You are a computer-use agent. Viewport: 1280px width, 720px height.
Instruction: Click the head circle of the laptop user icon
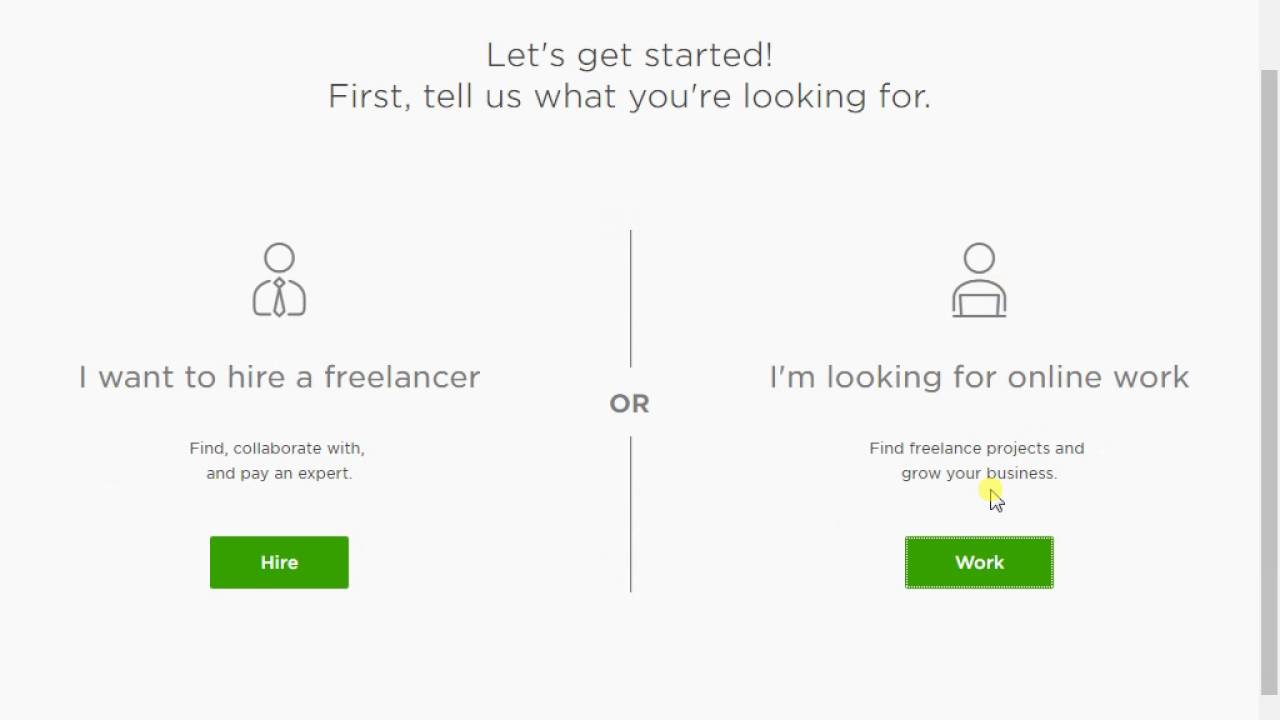click(x=979, y=258)
